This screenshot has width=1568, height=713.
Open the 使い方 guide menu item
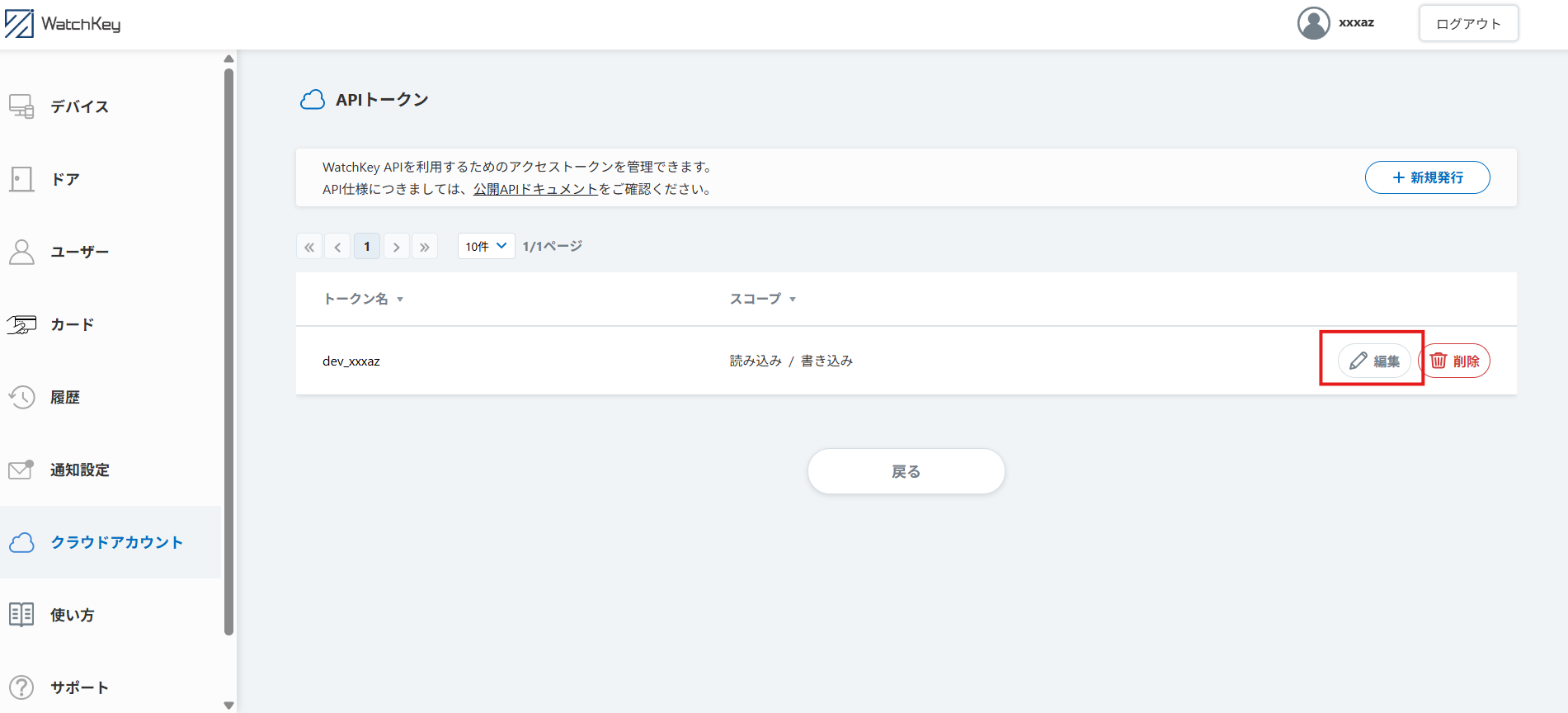click(72, 615)
